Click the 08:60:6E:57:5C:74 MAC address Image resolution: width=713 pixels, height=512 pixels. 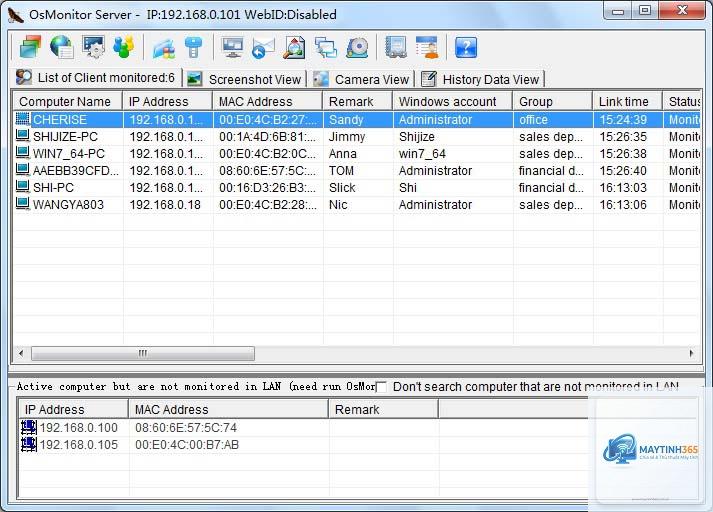click(x=186, y=427)
